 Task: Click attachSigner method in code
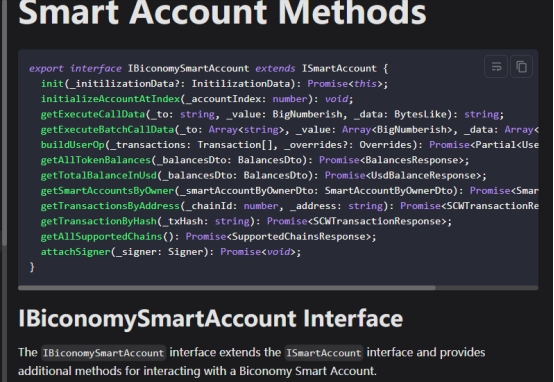[x=76, y=252]
